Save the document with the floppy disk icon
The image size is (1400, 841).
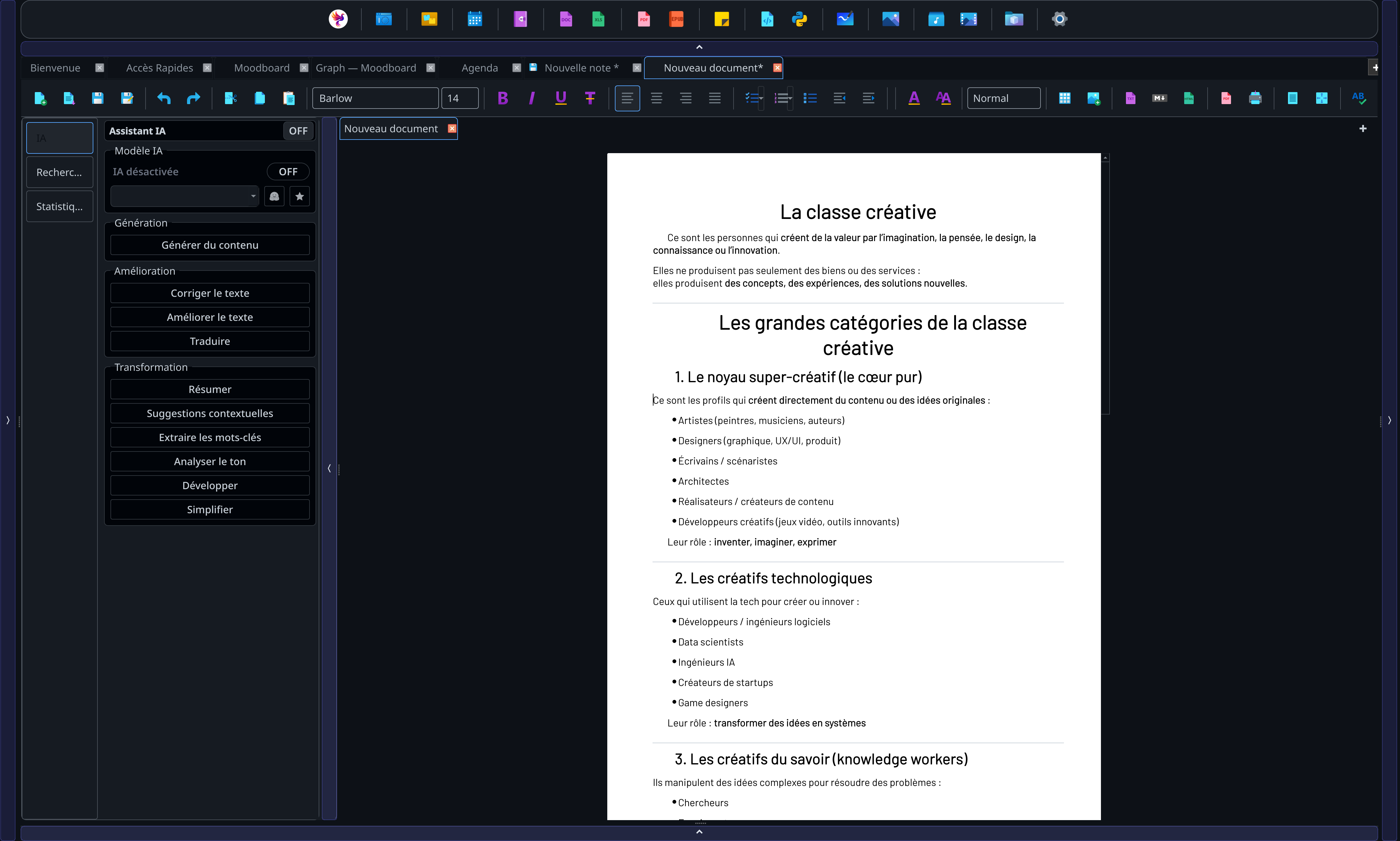tap(97, 99)
